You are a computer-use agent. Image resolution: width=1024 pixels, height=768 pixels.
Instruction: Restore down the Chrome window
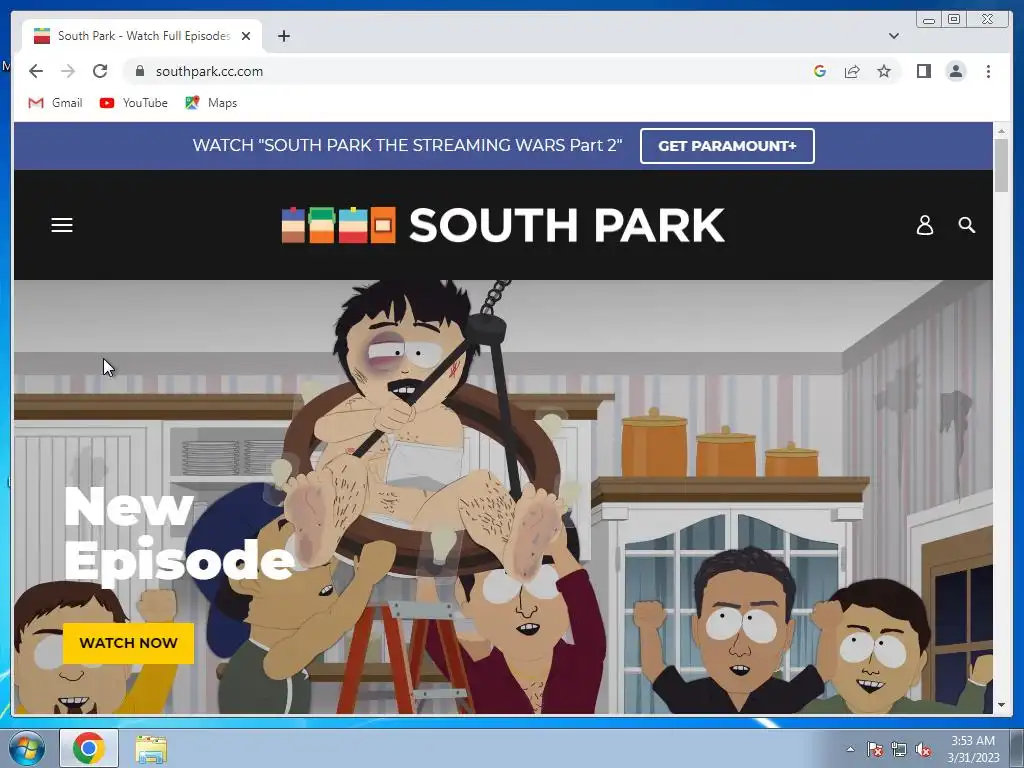(x=953, y=20)
